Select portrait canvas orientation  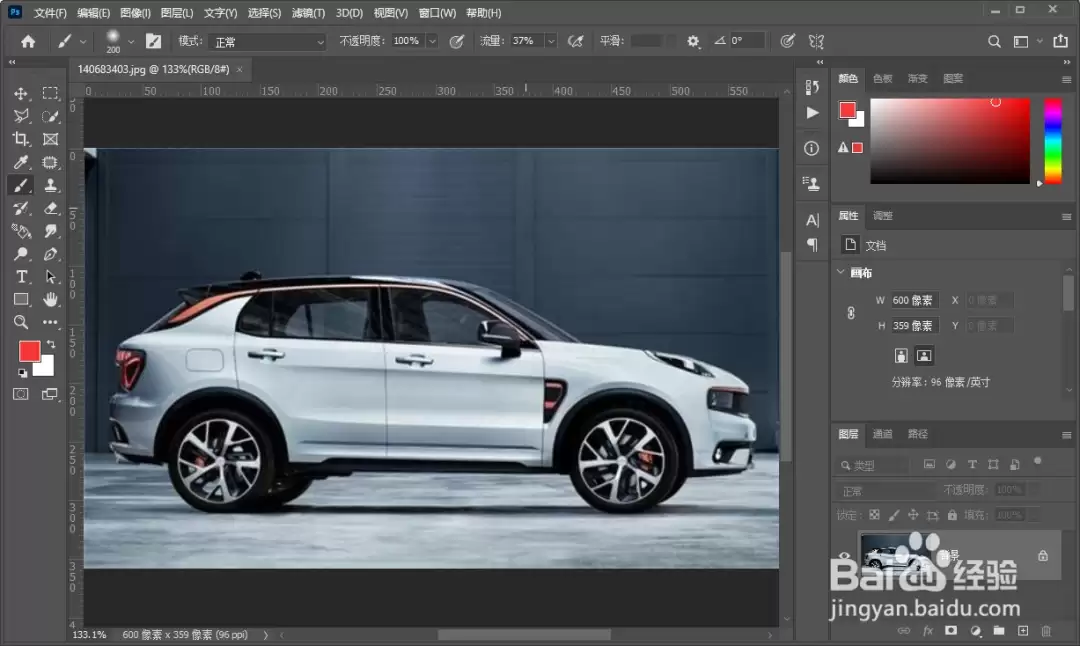(x=901, y=355)
